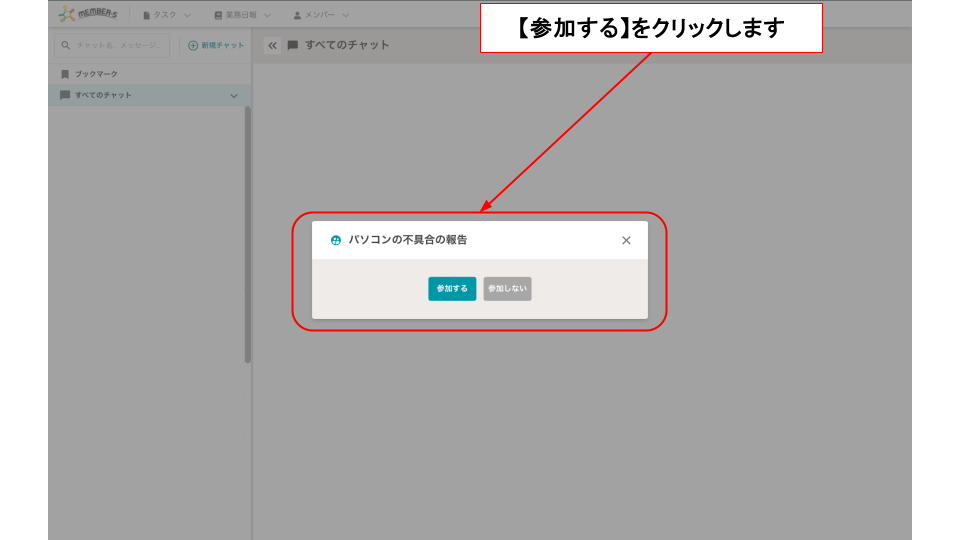
Task: Collapse sidebar with the double chevron button
Action: pos(272,45)
